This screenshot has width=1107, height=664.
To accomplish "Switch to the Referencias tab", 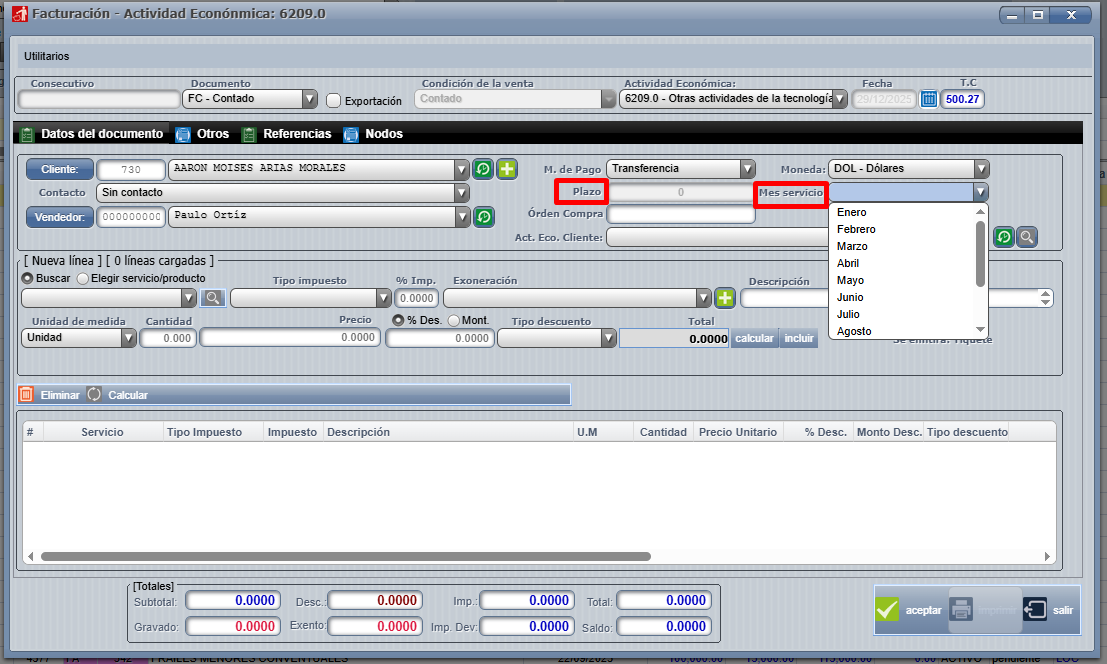I will coord(286,134).
